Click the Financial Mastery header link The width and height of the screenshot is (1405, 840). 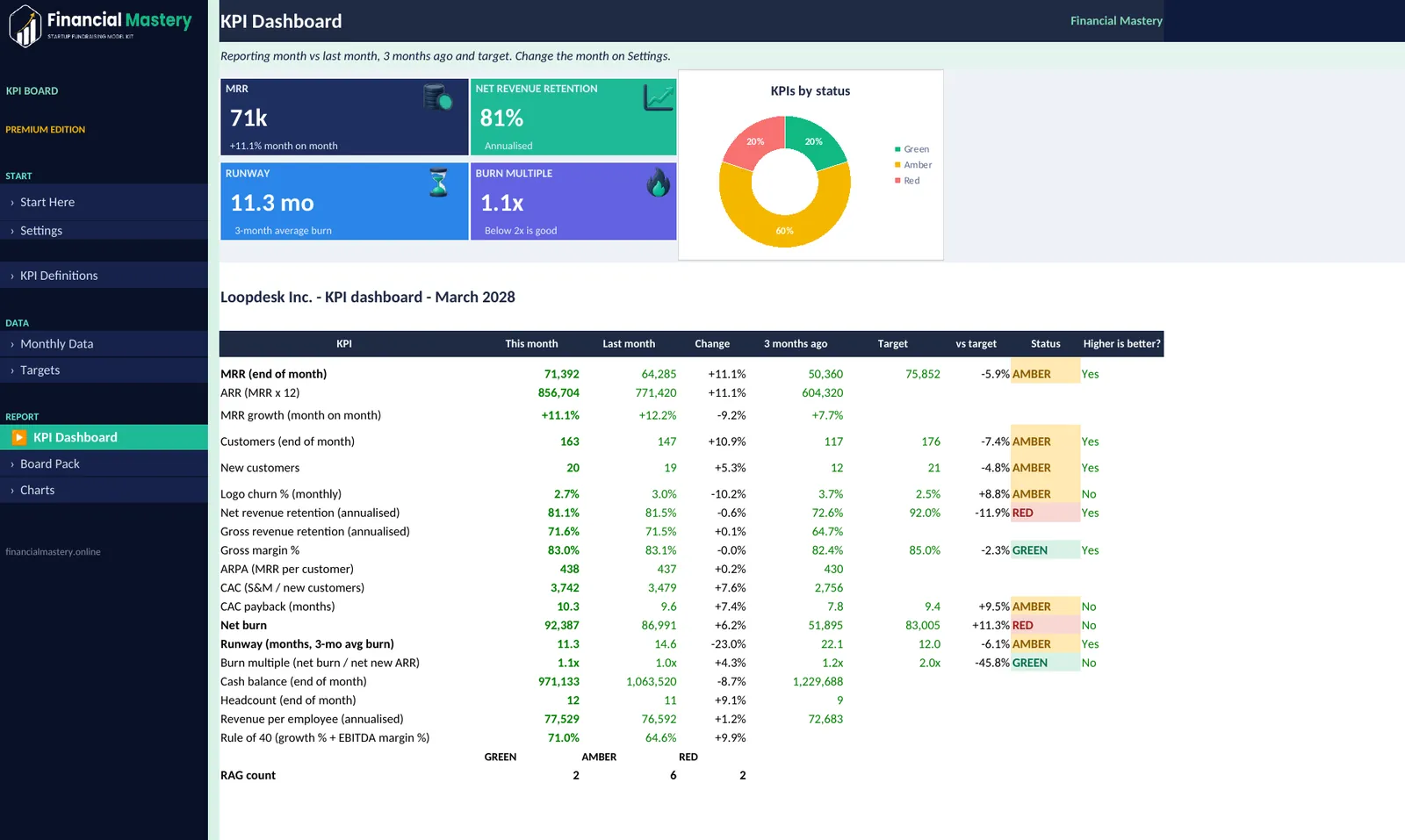click(x=1116, y=20)
